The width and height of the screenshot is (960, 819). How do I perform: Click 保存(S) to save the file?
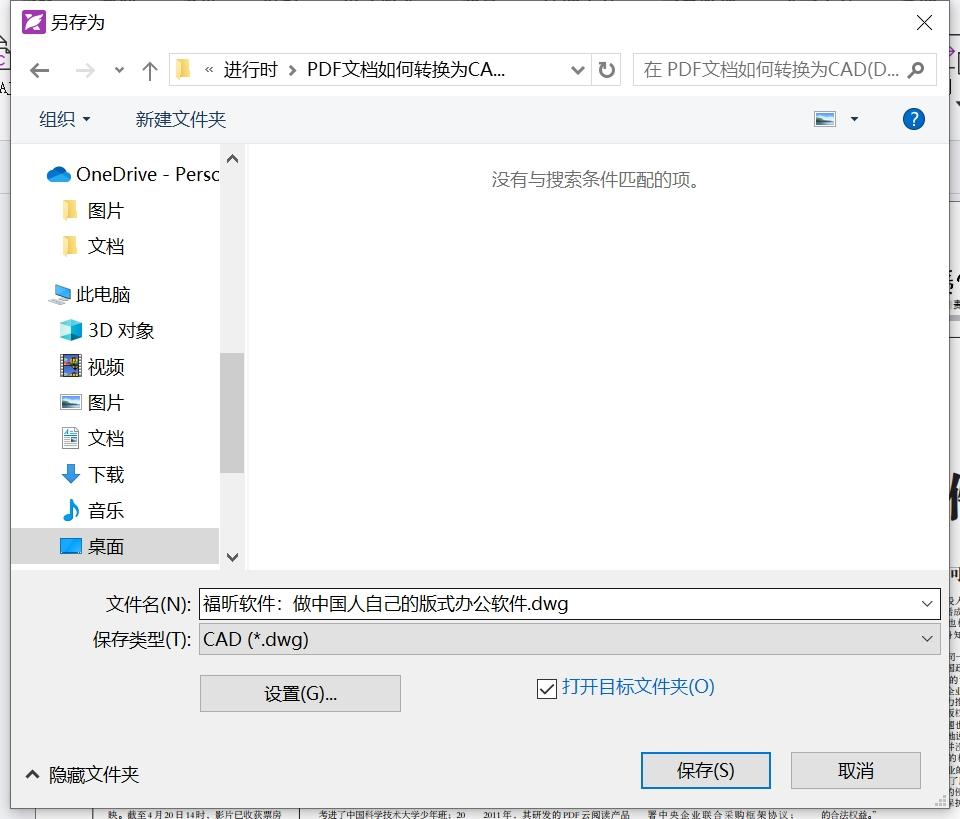[x=705, y=771]
